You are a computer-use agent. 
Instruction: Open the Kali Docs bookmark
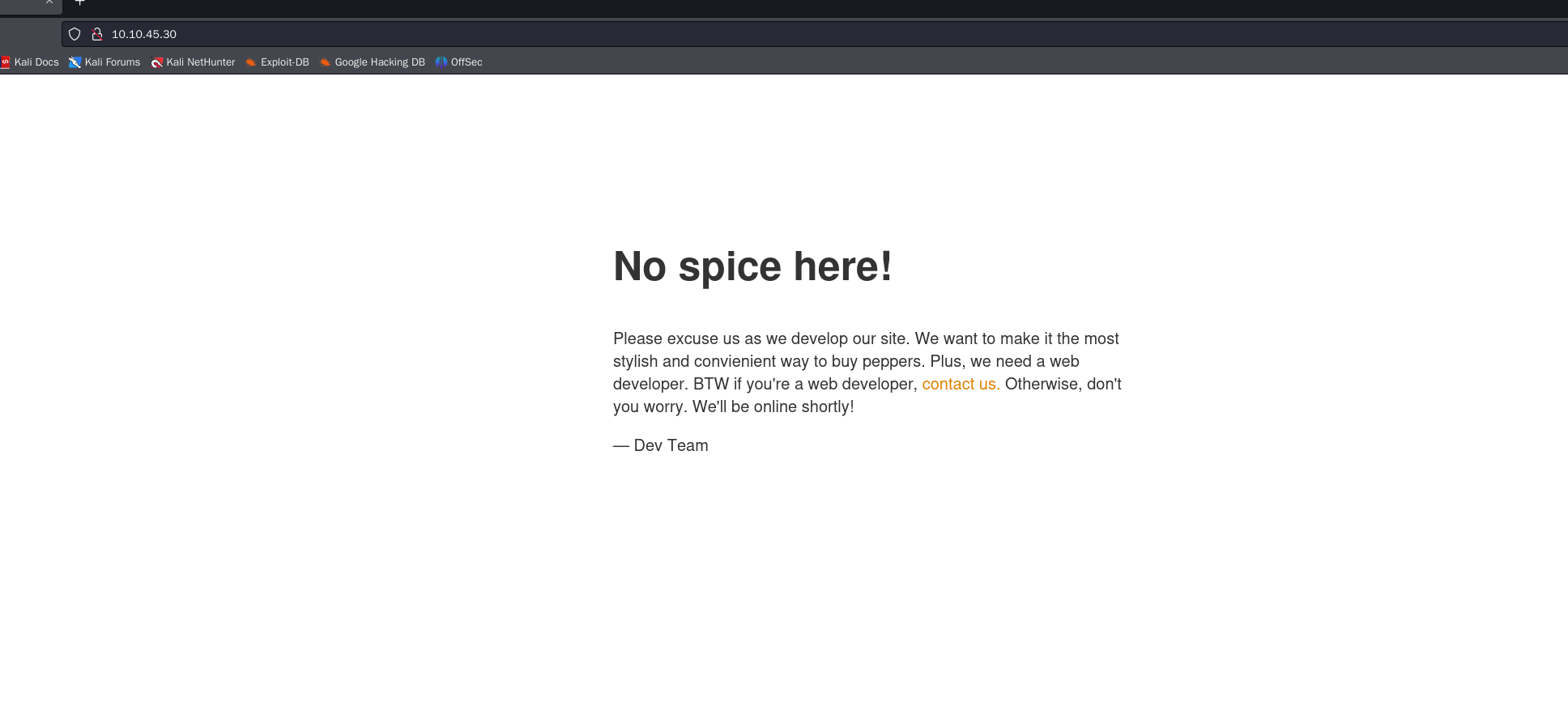30,62
